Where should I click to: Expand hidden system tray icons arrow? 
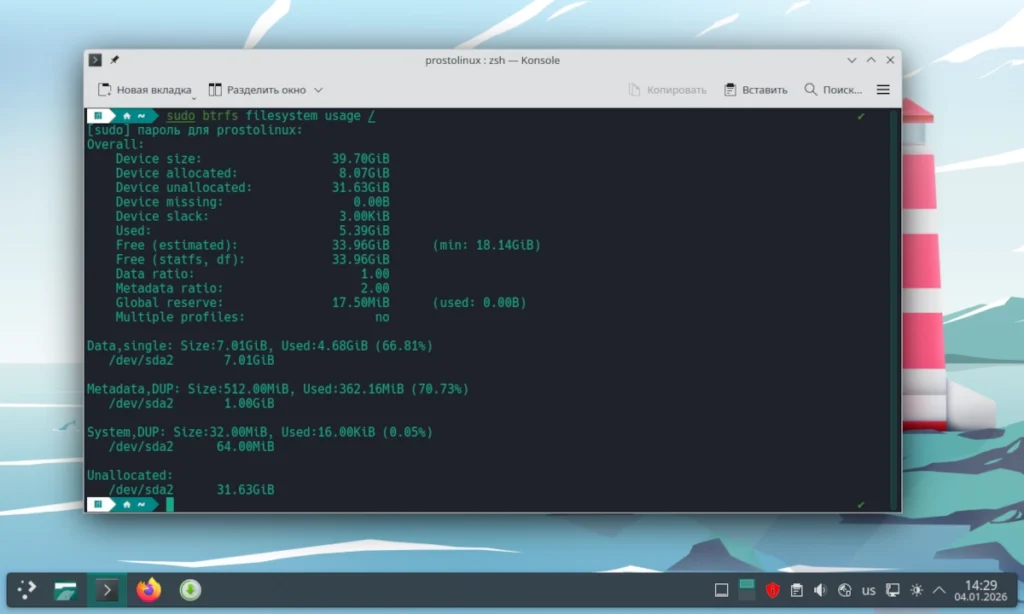(939, 590)
